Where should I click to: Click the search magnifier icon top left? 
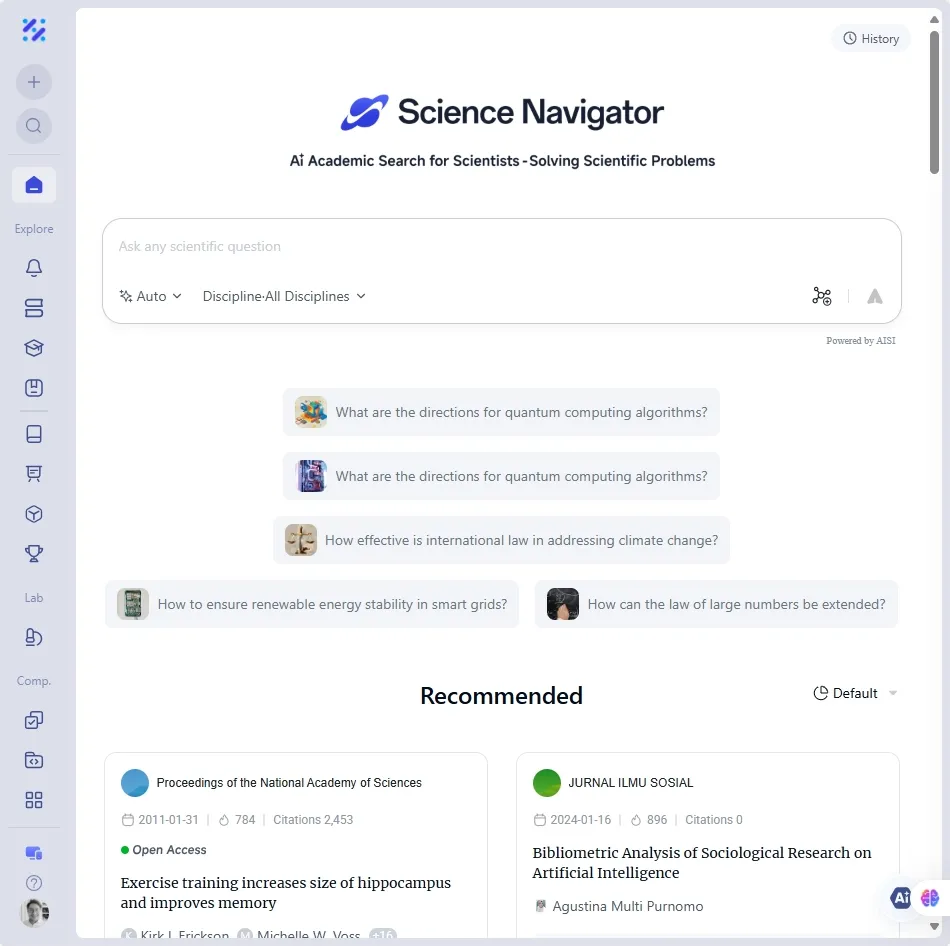click(33, 126)
